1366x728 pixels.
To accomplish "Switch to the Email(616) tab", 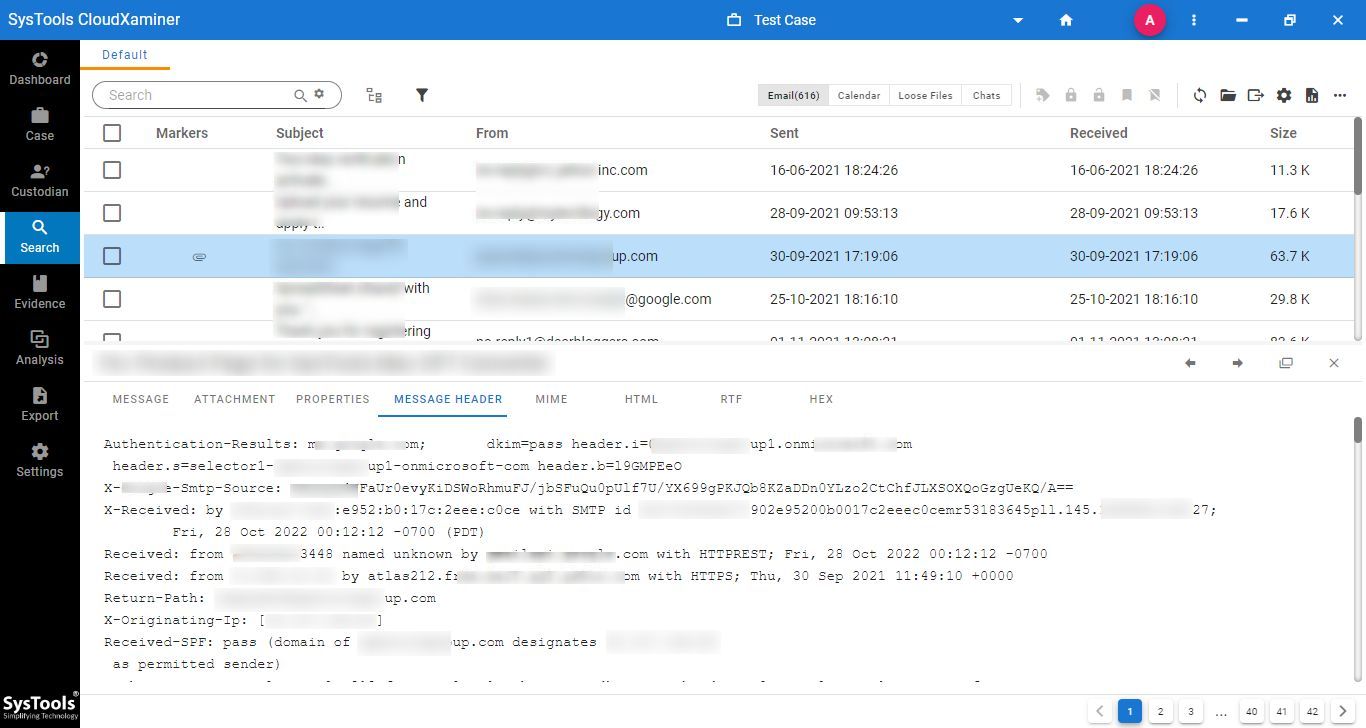I will pyautogui.click(x=794, y=95).
